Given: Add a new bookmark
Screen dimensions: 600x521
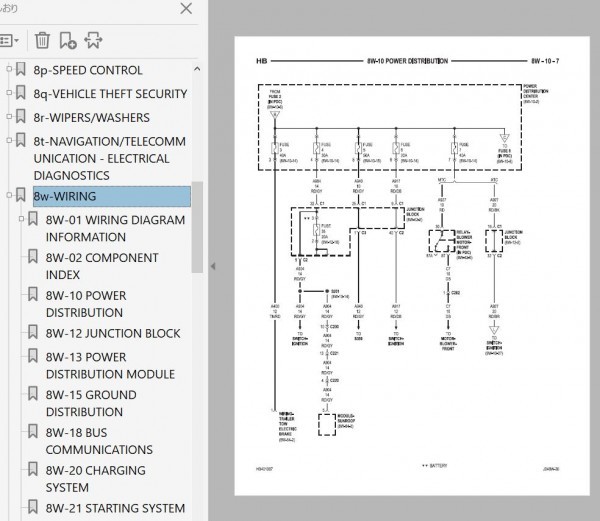Looking at the screenshot, I should (68, 40).
